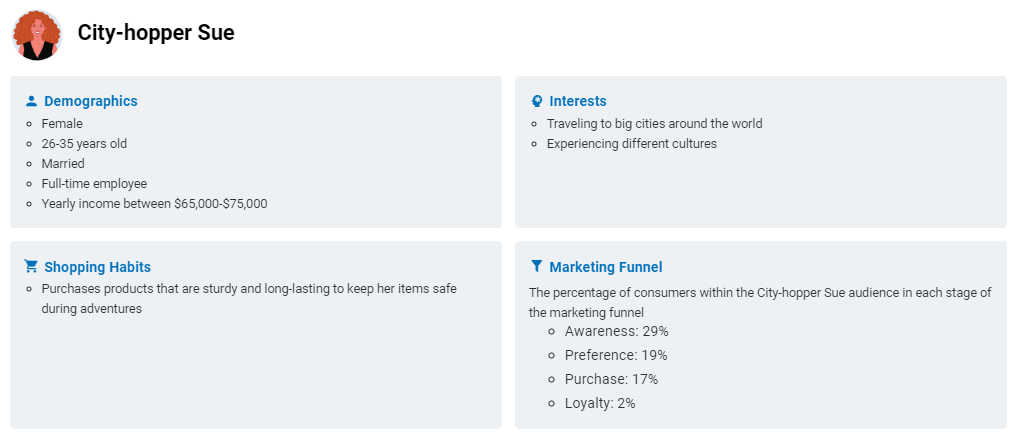Select the Interests heading

click(578, 101)
